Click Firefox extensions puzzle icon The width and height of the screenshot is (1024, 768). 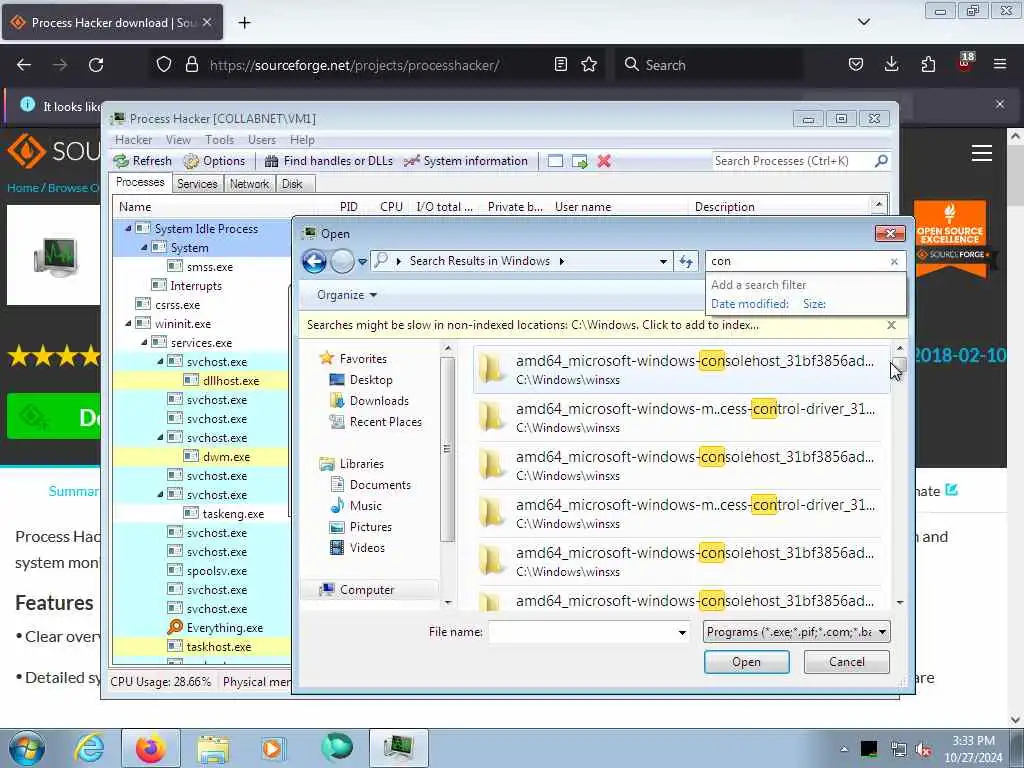(x=928, y=65)
